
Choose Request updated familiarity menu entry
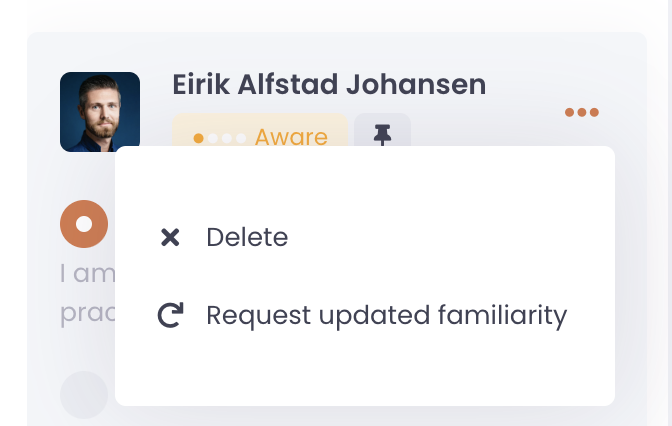point(386,316)
